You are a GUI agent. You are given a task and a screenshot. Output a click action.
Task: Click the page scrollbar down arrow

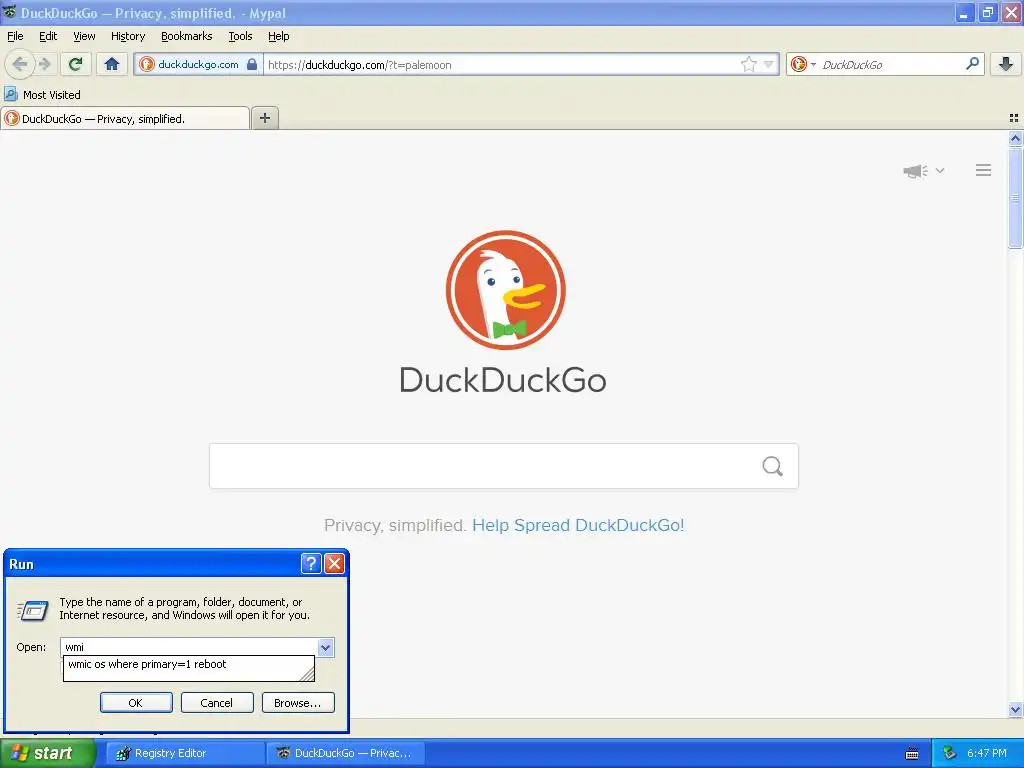click(1015, 709)
